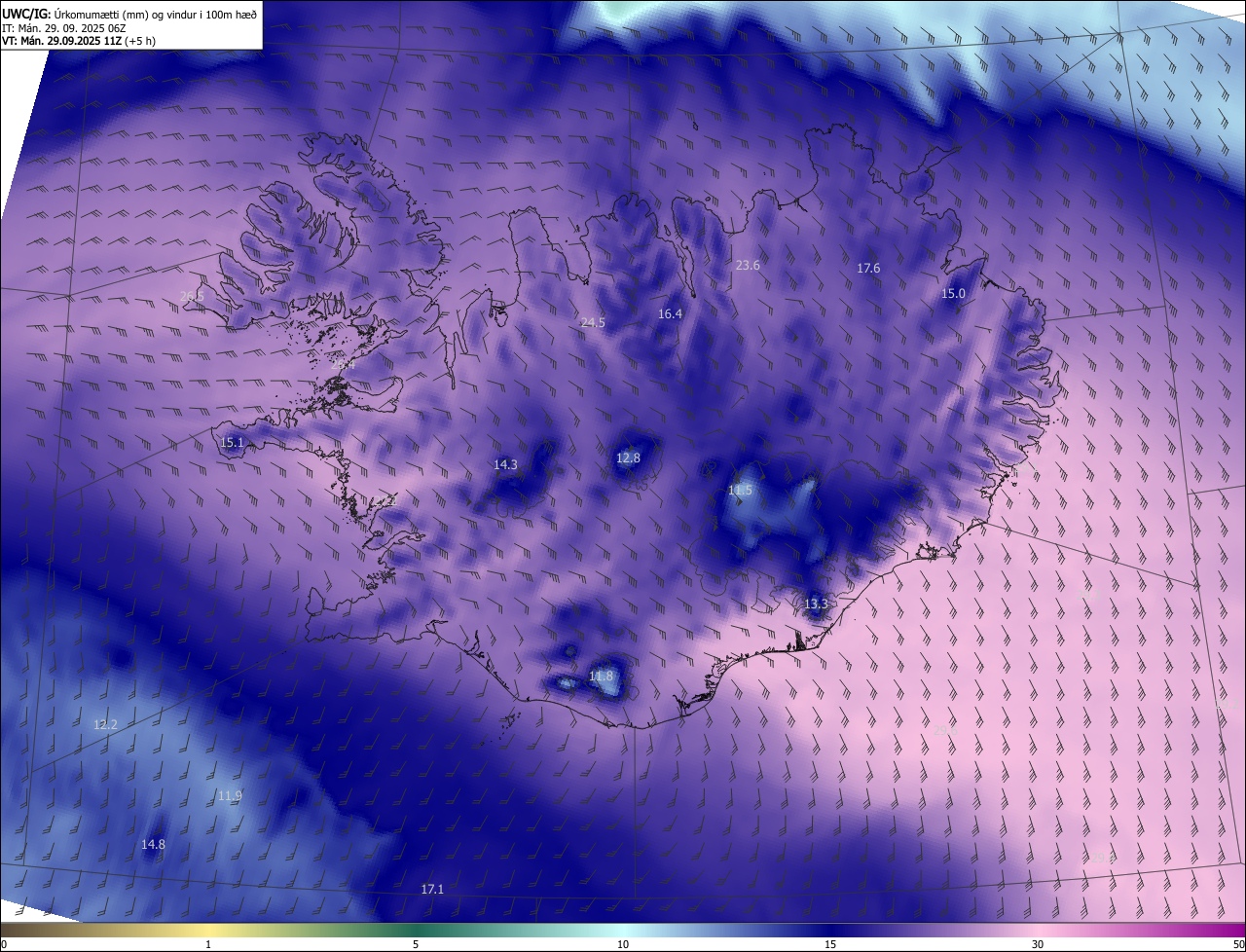Click the 23.6 value on the map
The width and height of the screenshot is (1246, 952).
click(x=748, y=265)
